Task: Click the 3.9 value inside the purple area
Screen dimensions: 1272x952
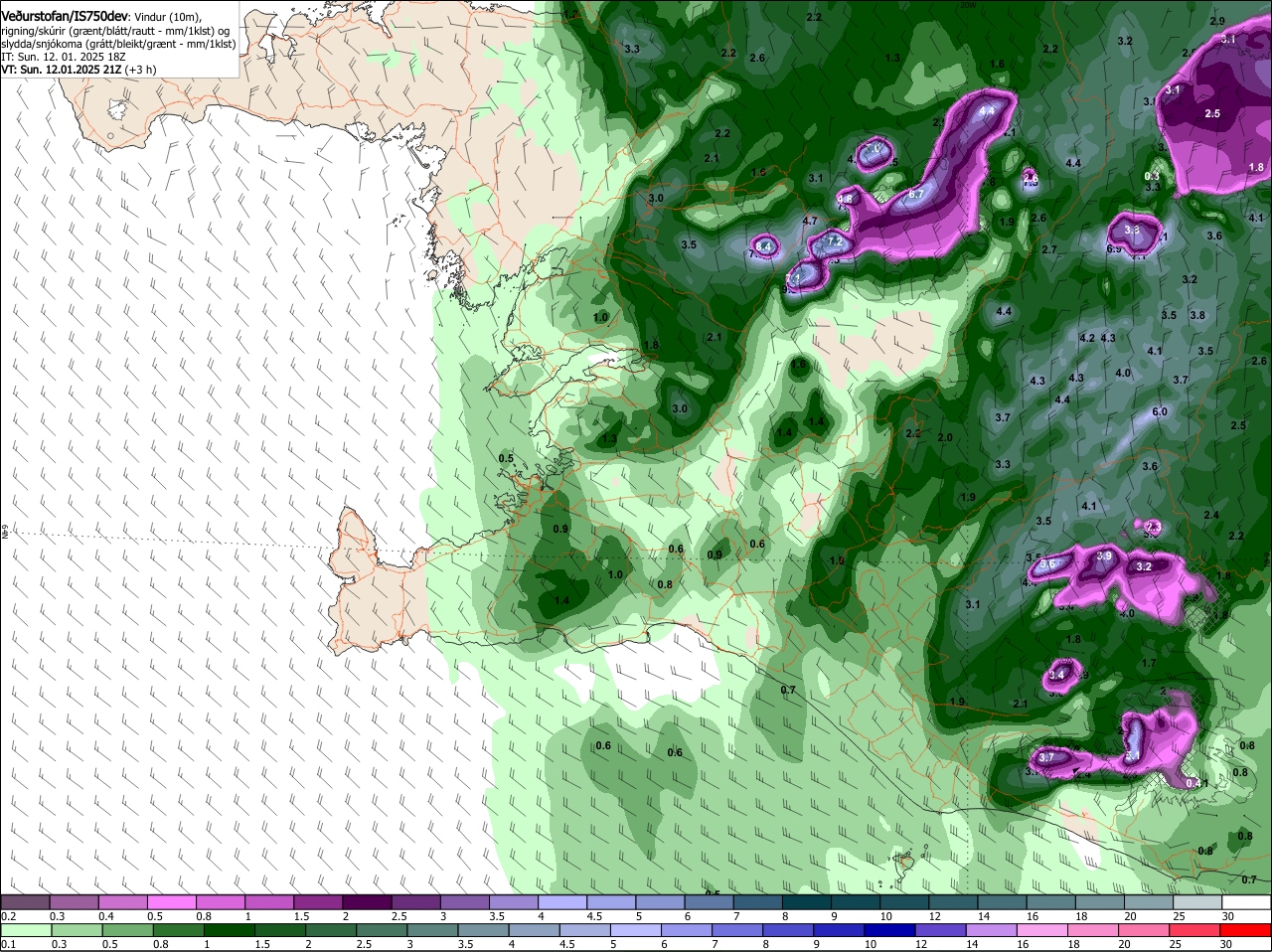Action: (x=1104, y=556)
